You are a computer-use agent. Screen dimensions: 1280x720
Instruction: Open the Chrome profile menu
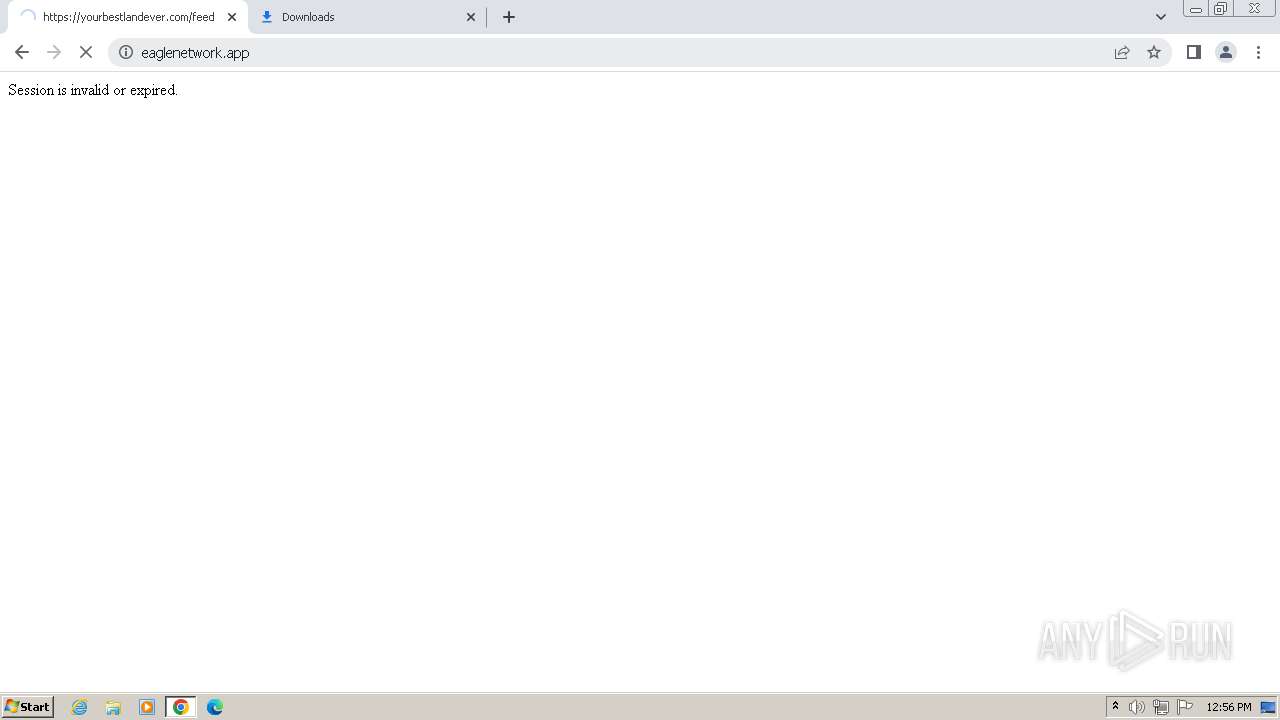click(x=1225, y=52)
